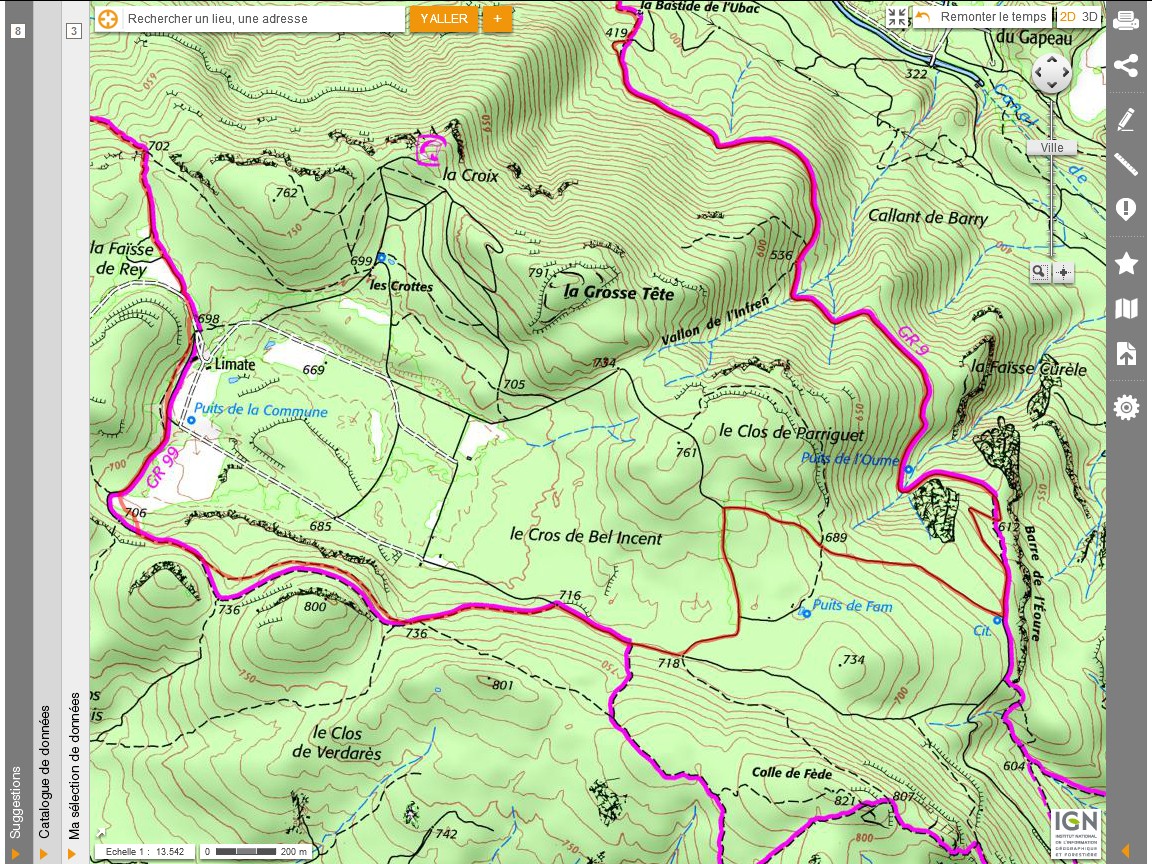Screen dimensions: 1152x864
Task: Click the 689 elevation point
Action: pyautogui.click(x=835, y=537)
